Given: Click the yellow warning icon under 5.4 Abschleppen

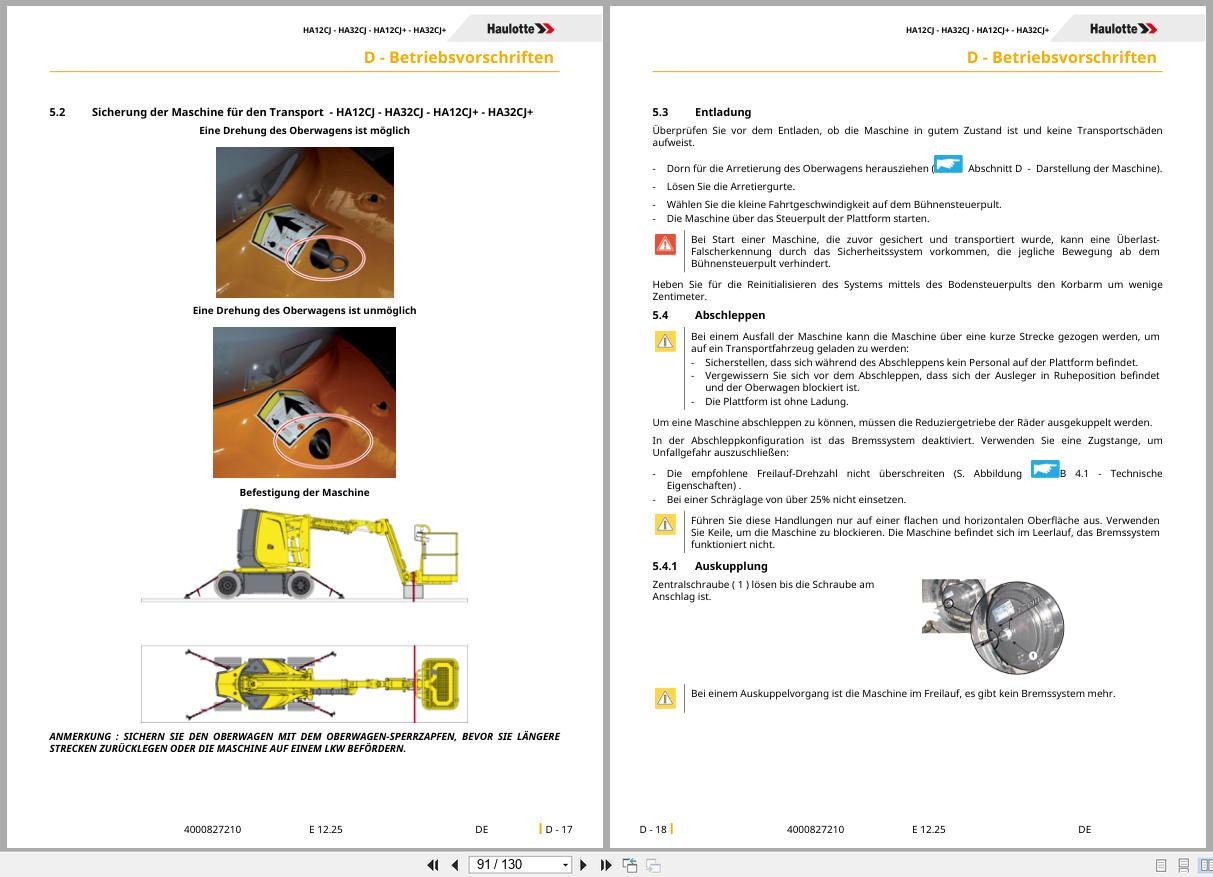Looking at the screenshot, I should [665, 341].
